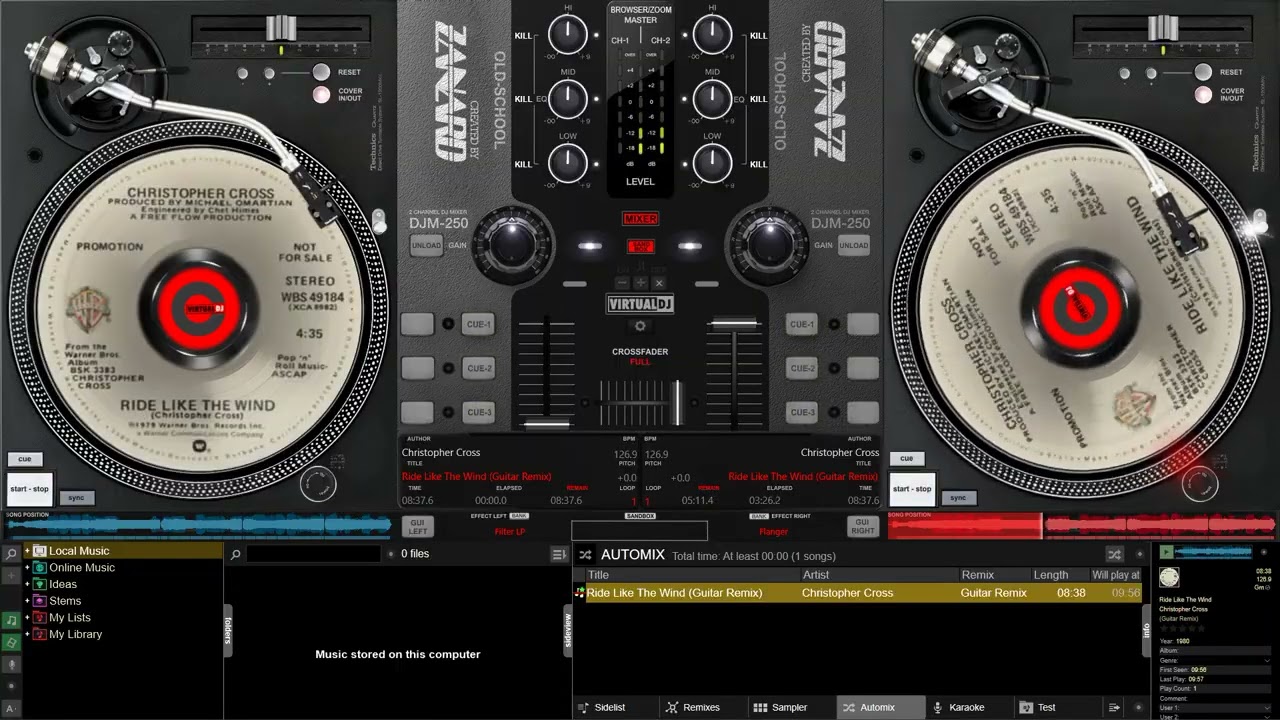Click the right turntable pitch dial

[1200, 482]
